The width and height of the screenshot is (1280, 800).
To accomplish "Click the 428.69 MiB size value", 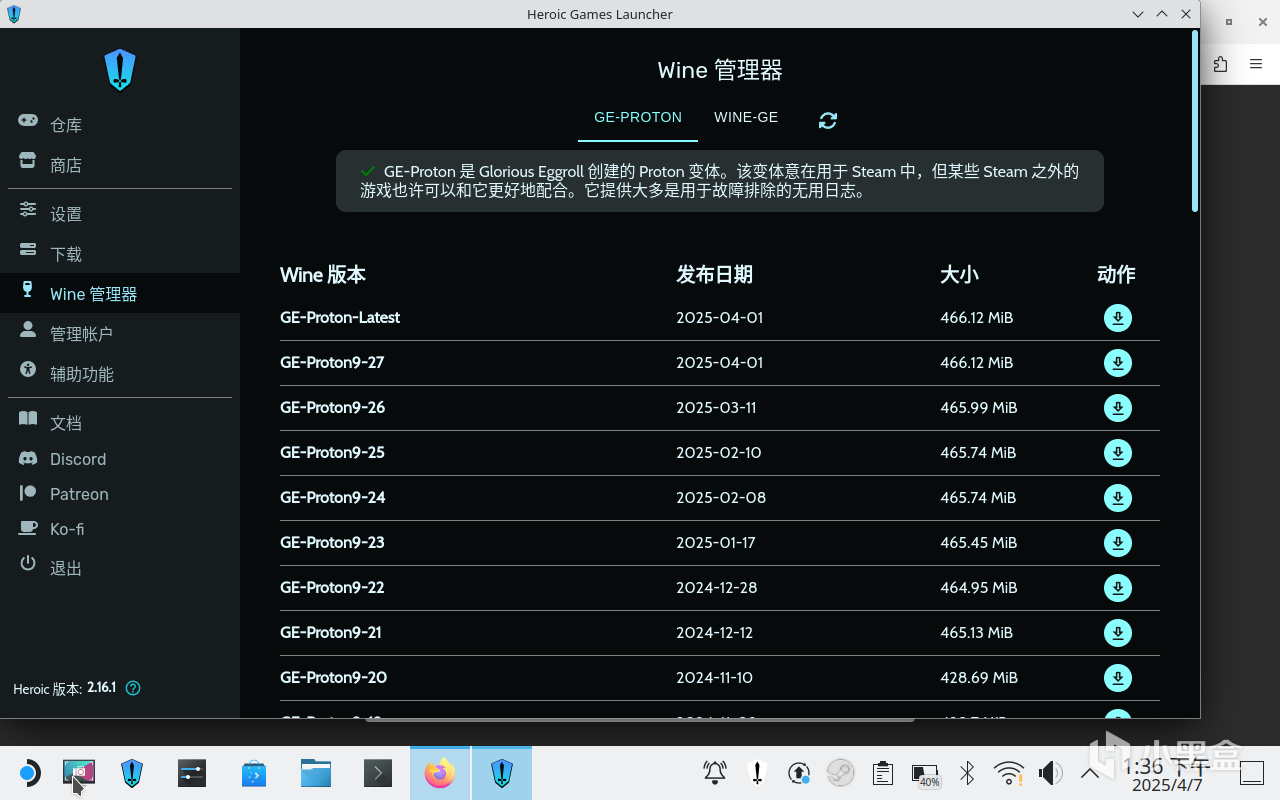I will [x=979, y=678].
